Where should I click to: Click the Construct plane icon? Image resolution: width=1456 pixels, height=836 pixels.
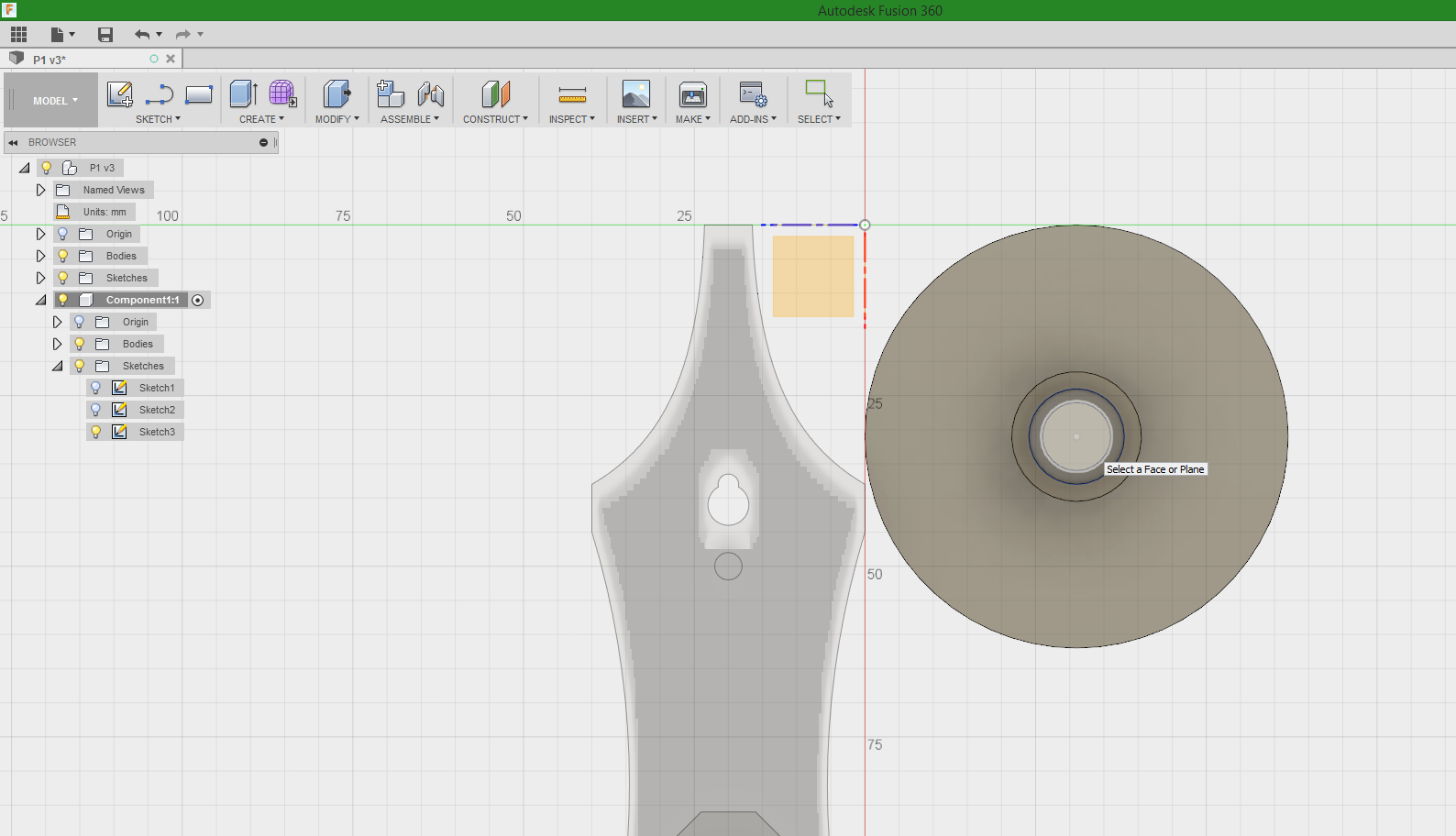495,93
